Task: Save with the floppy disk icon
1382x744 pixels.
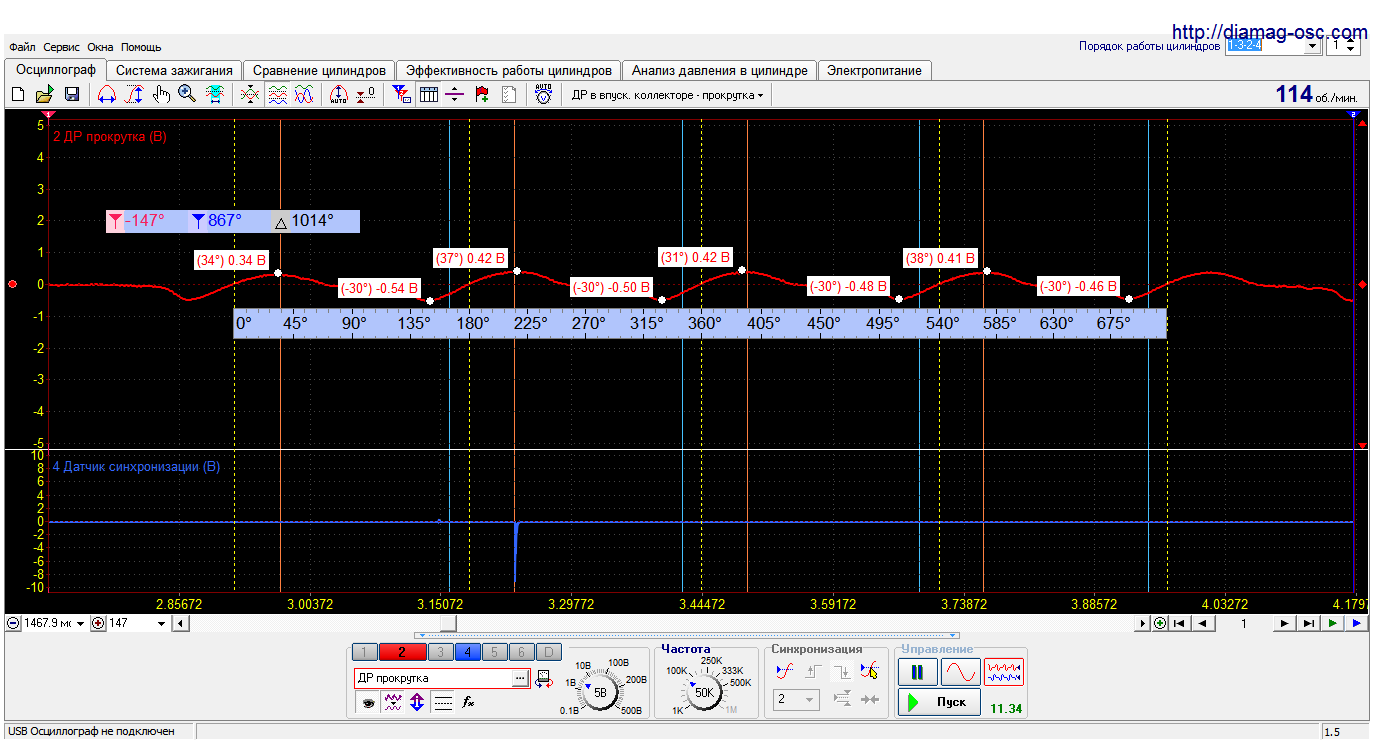Action: [x=71, y=95]
